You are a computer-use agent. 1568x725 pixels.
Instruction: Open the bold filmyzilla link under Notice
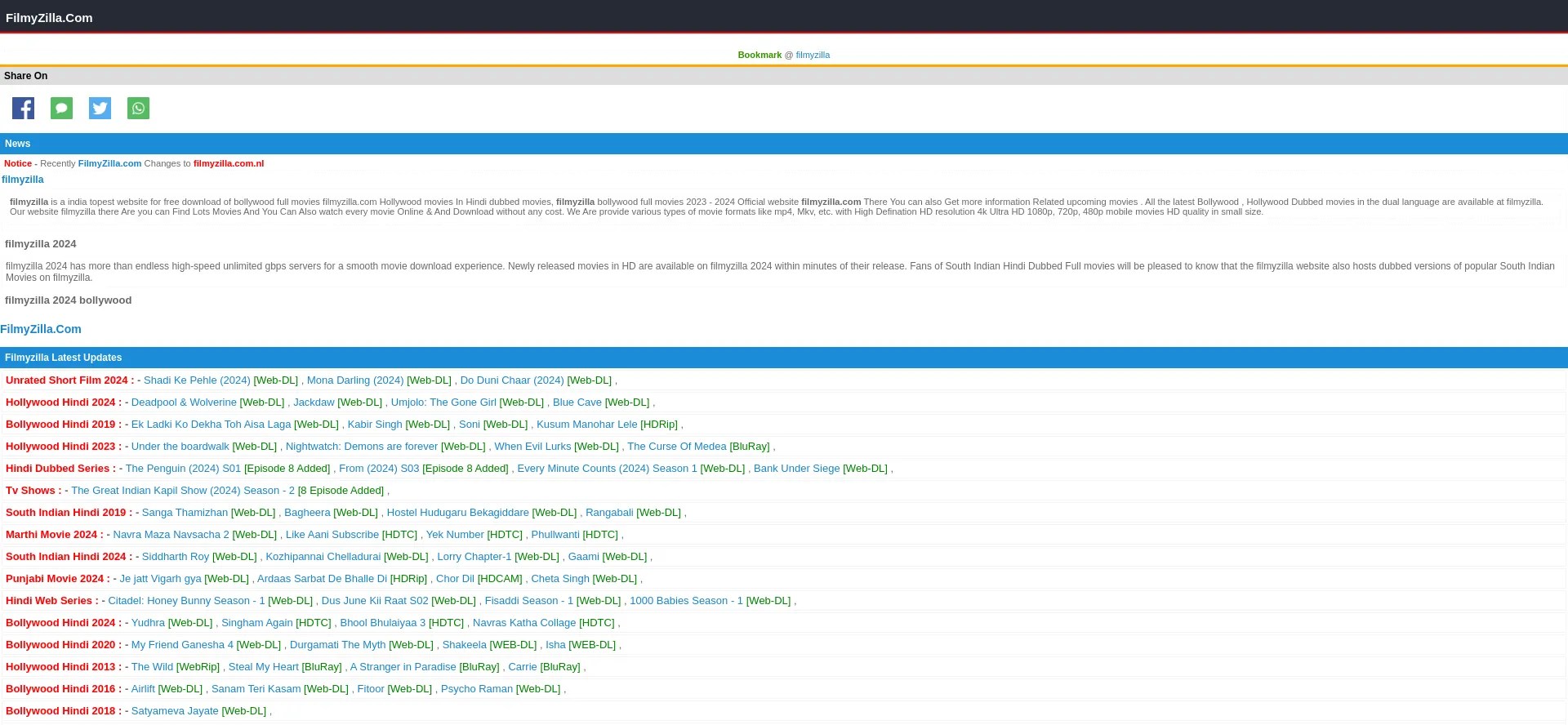tap(23, 180)
